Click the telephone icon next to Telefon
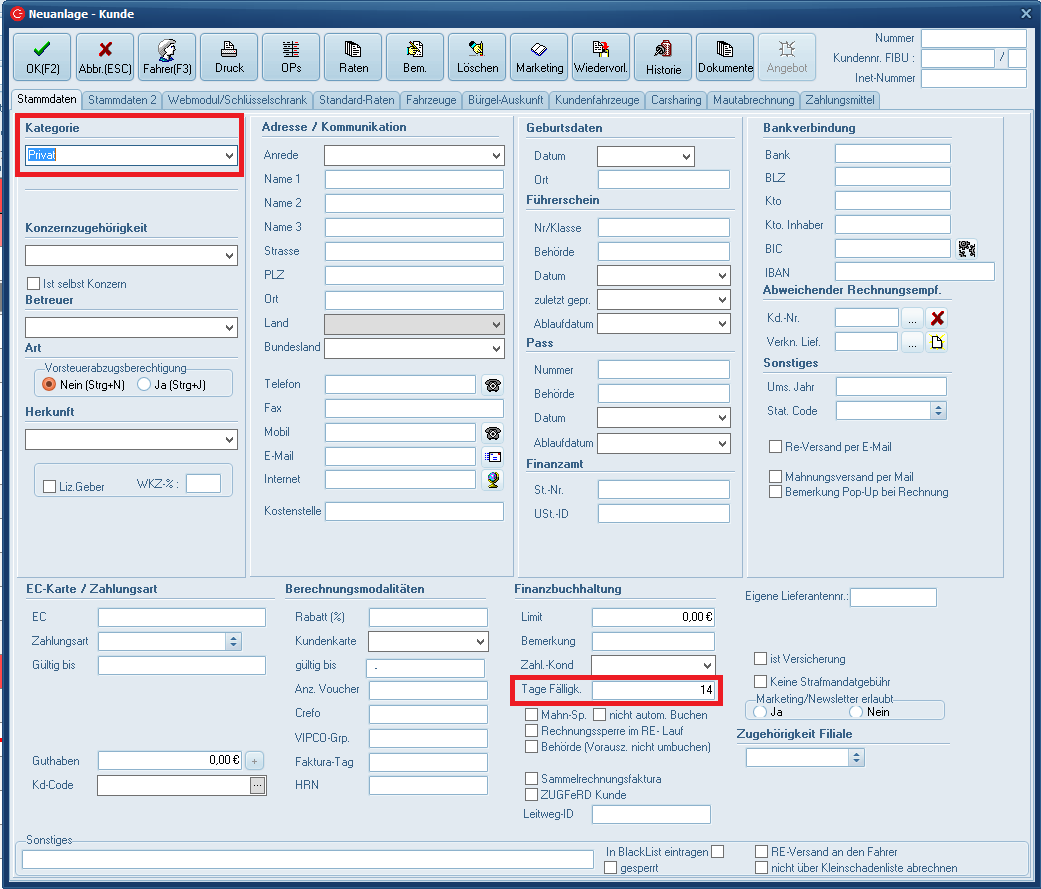This screenshot has width=1041, height=889. pyautogui.click(x=492, y=385)
